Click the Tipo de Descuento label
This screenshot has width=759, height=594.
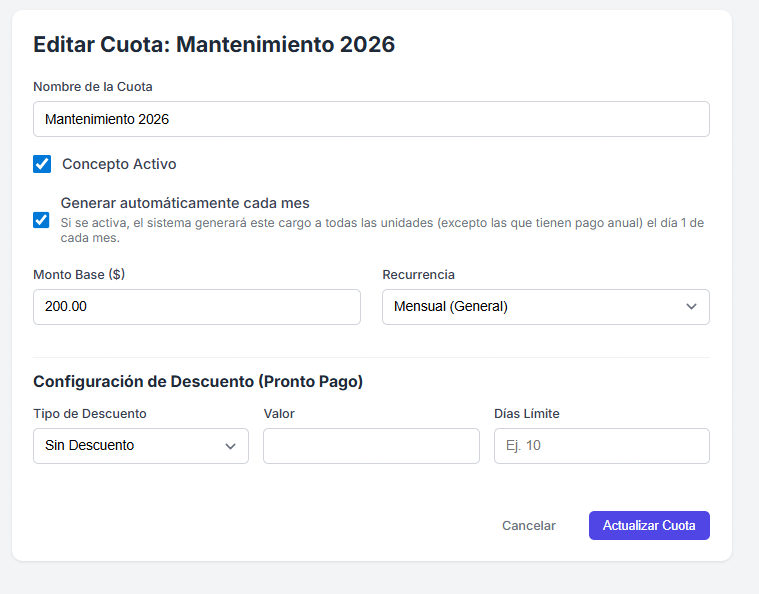90,413
